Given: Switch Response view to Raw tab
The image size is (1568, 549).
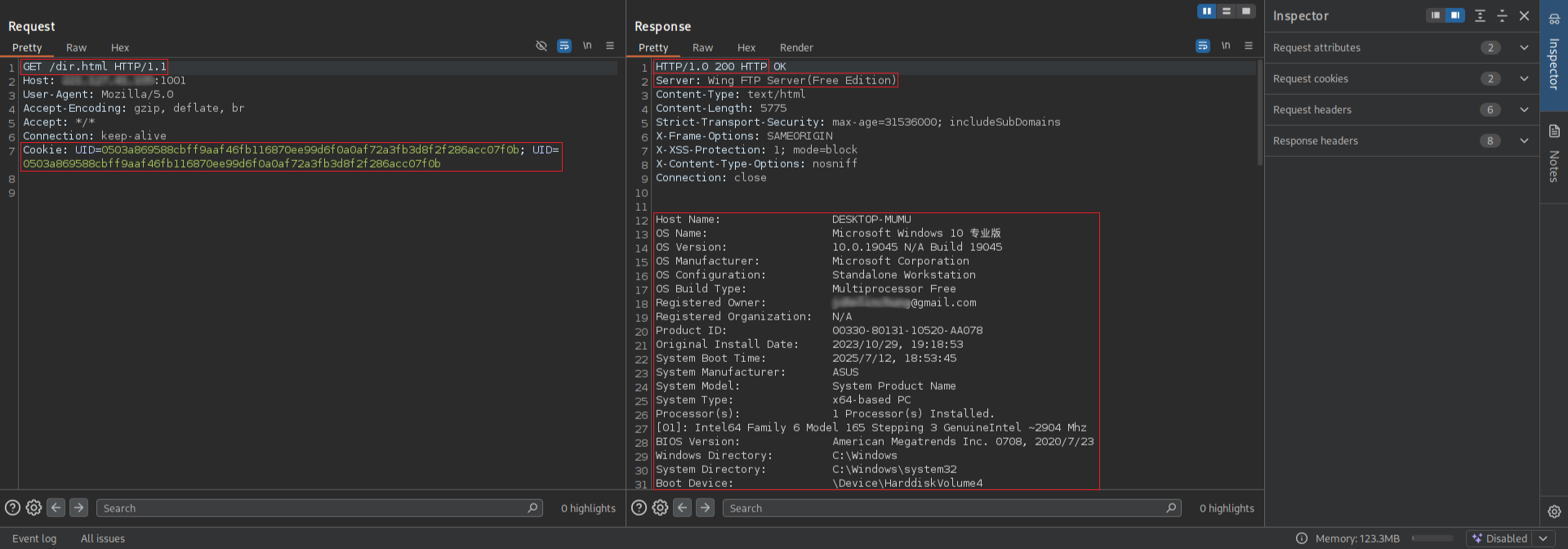Looking at the screenshot, I should pyautogui.click(x=702, y=47).
